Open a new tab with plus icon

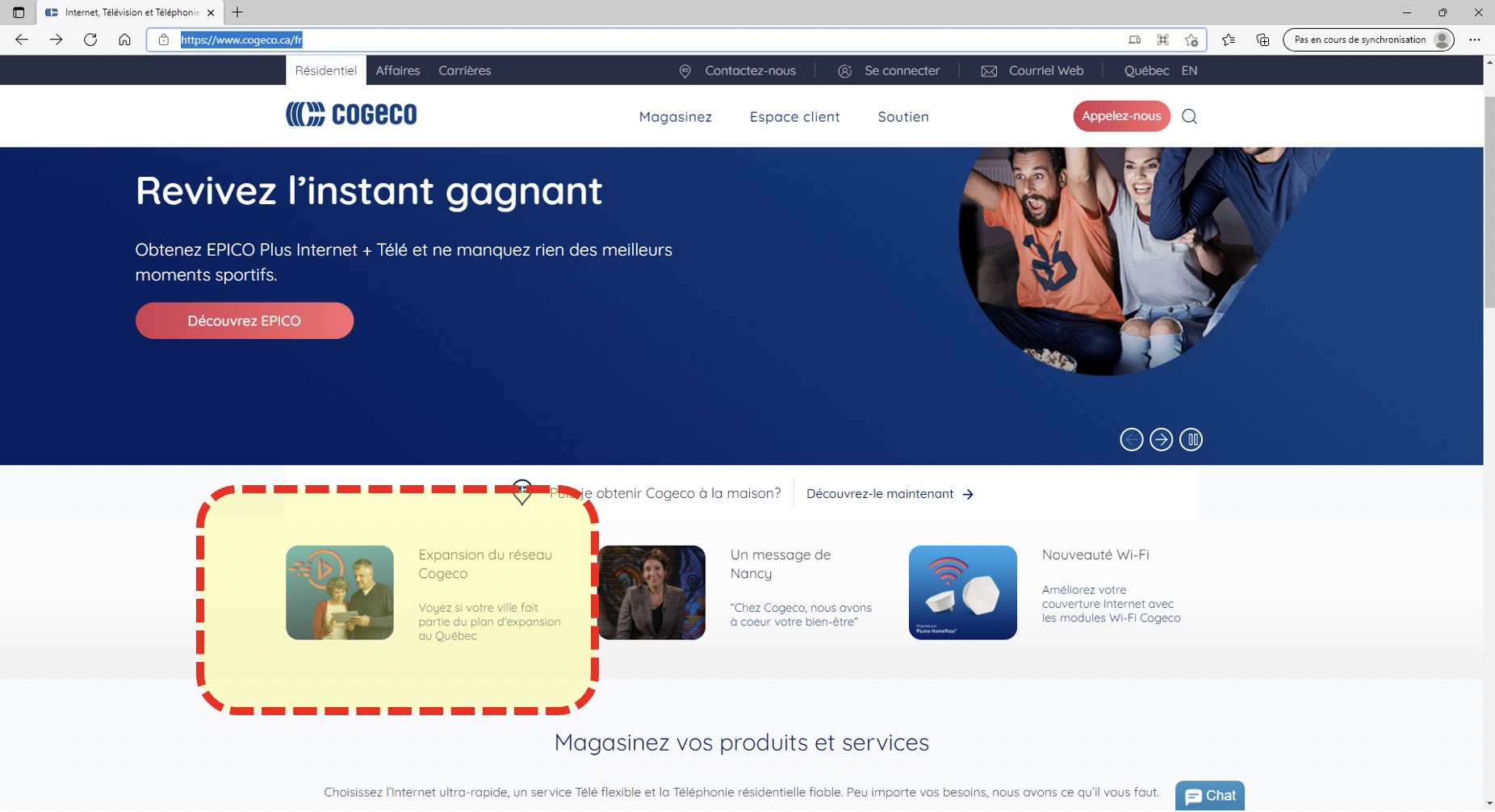point(237,12)
